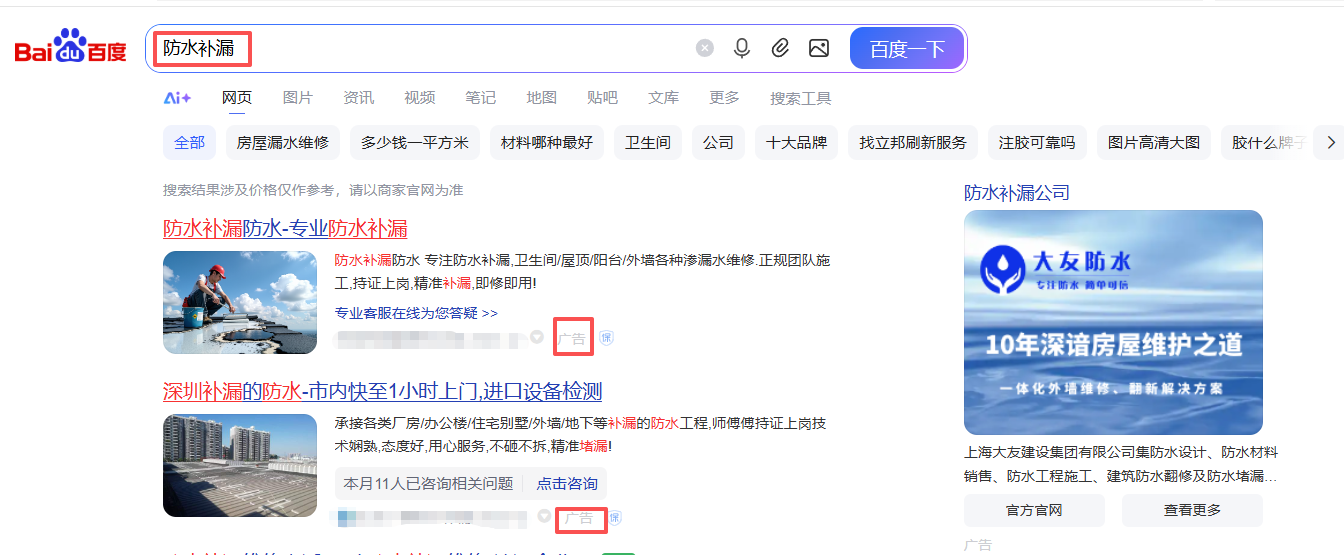Click the Baidu logo
Screen dimensions: 1344x555
pos(70,47)
